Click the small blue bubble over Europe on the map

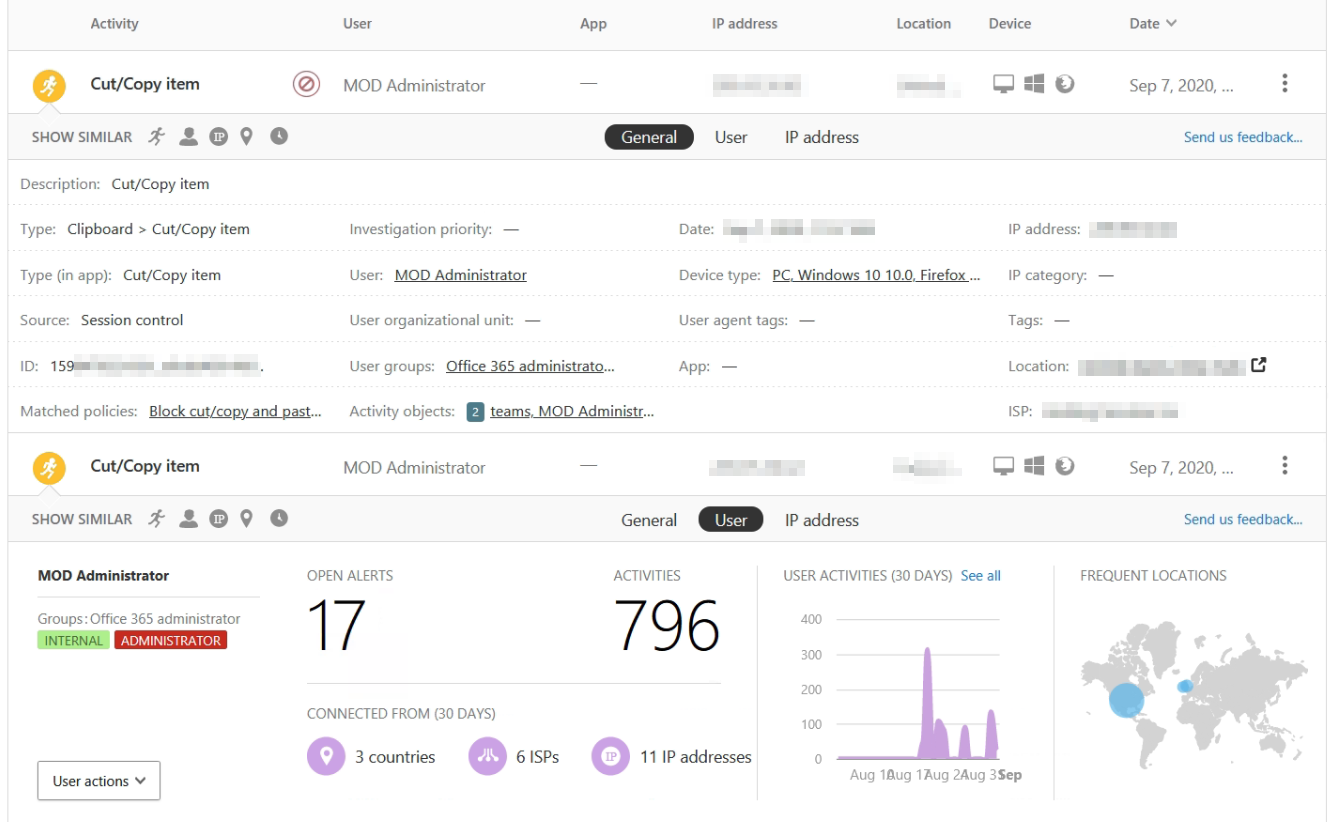coord(1185,686)
